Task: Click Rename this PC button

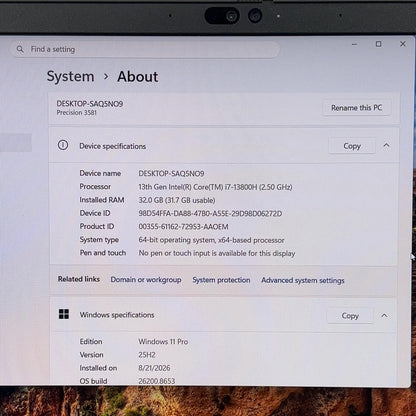Action: click(x=356, y=108)
